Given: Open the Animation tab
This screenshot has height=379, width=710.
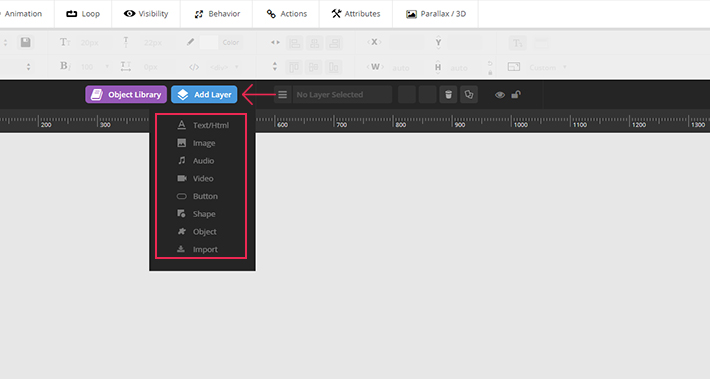Looking at the screenshot, I should click(23, 14).
